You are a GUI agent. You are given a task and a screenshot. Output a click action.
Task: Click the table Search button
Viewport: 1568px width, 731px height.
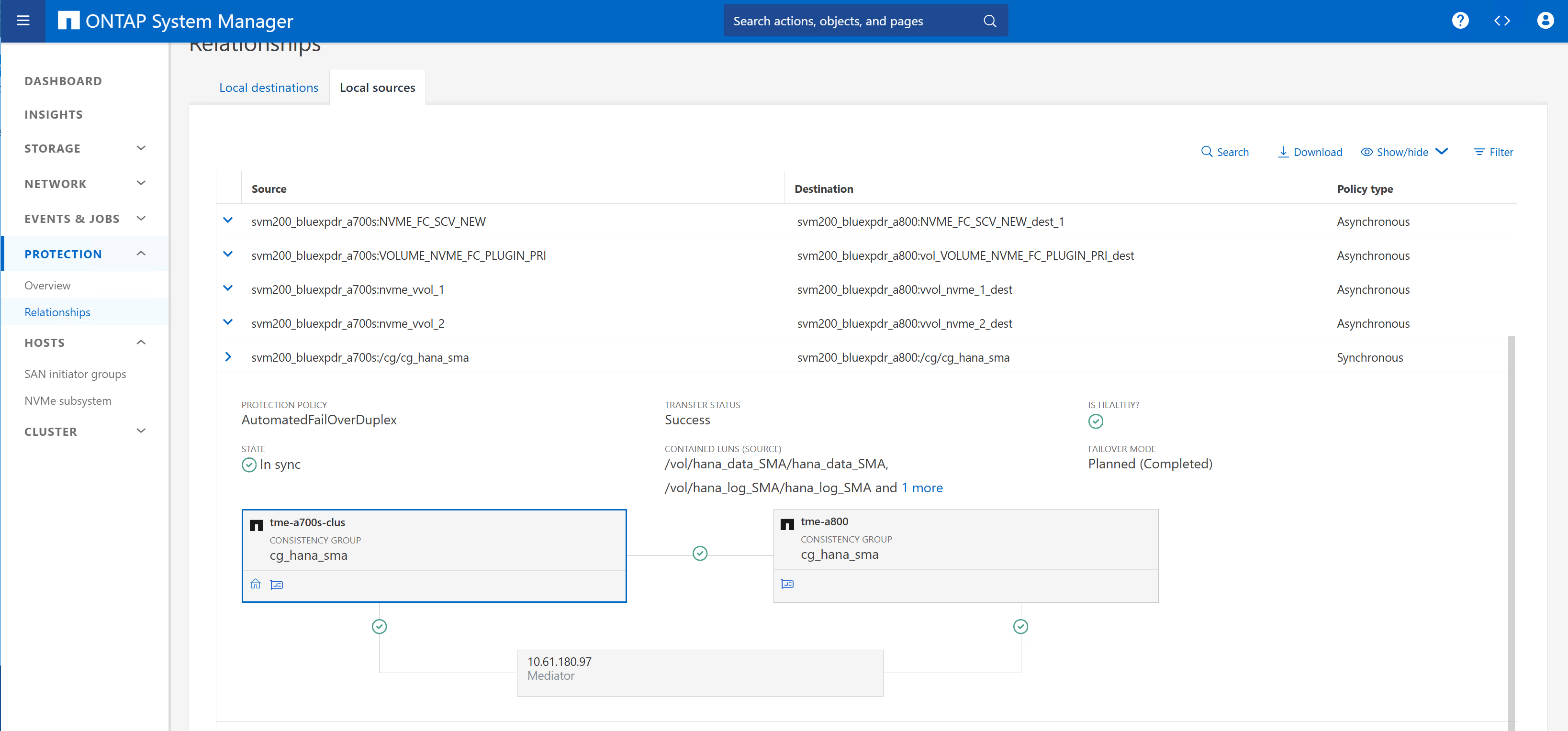point(1225,152)
